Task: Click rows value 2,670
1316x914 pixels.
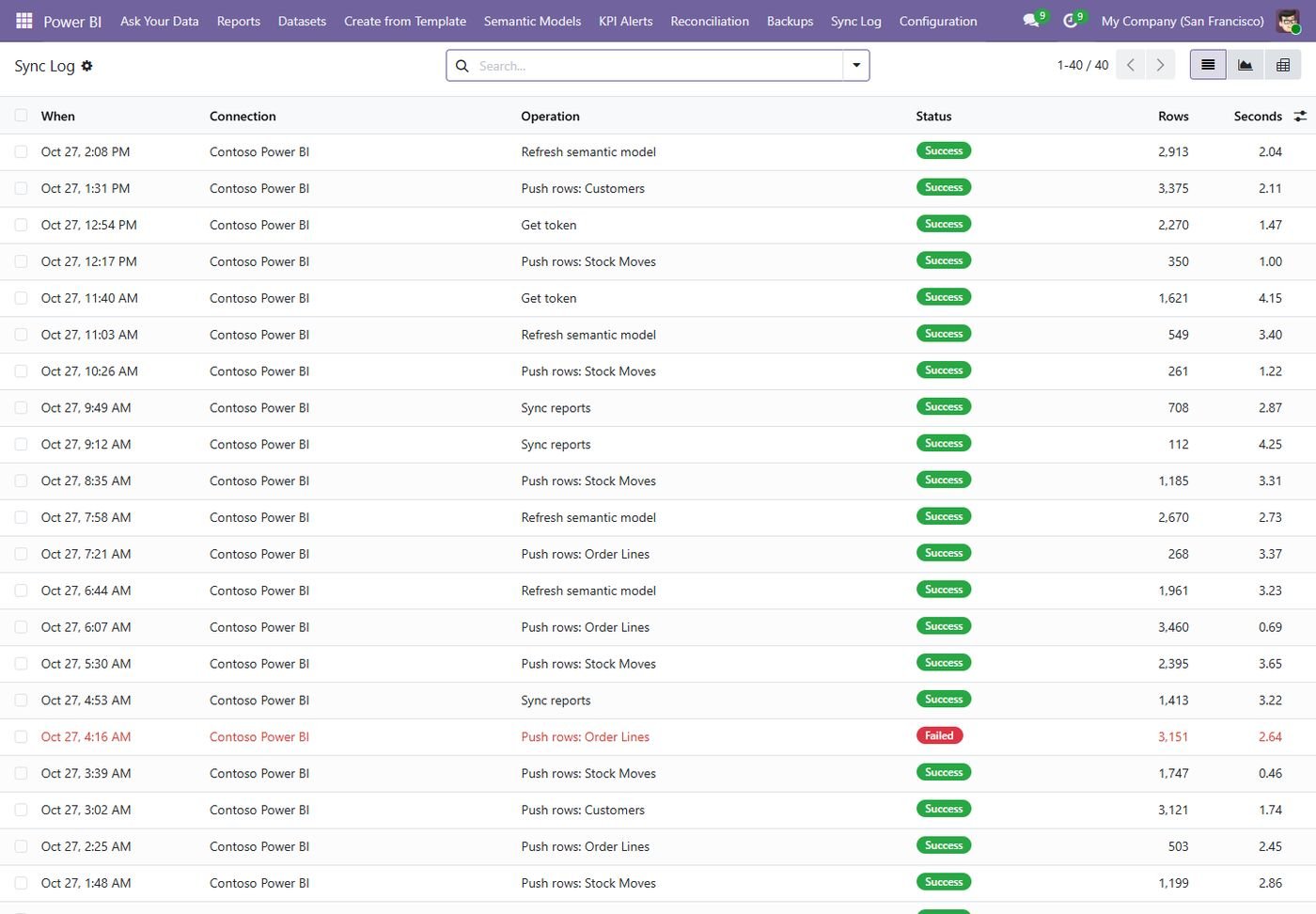Action: pos(1173,517)
